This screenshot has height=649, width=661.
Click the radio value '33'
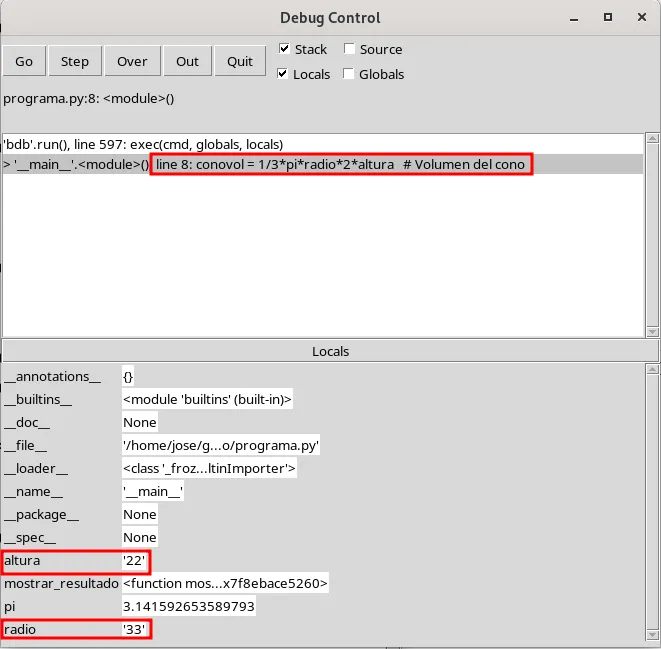pyautogui.click(x=134, y=630)
